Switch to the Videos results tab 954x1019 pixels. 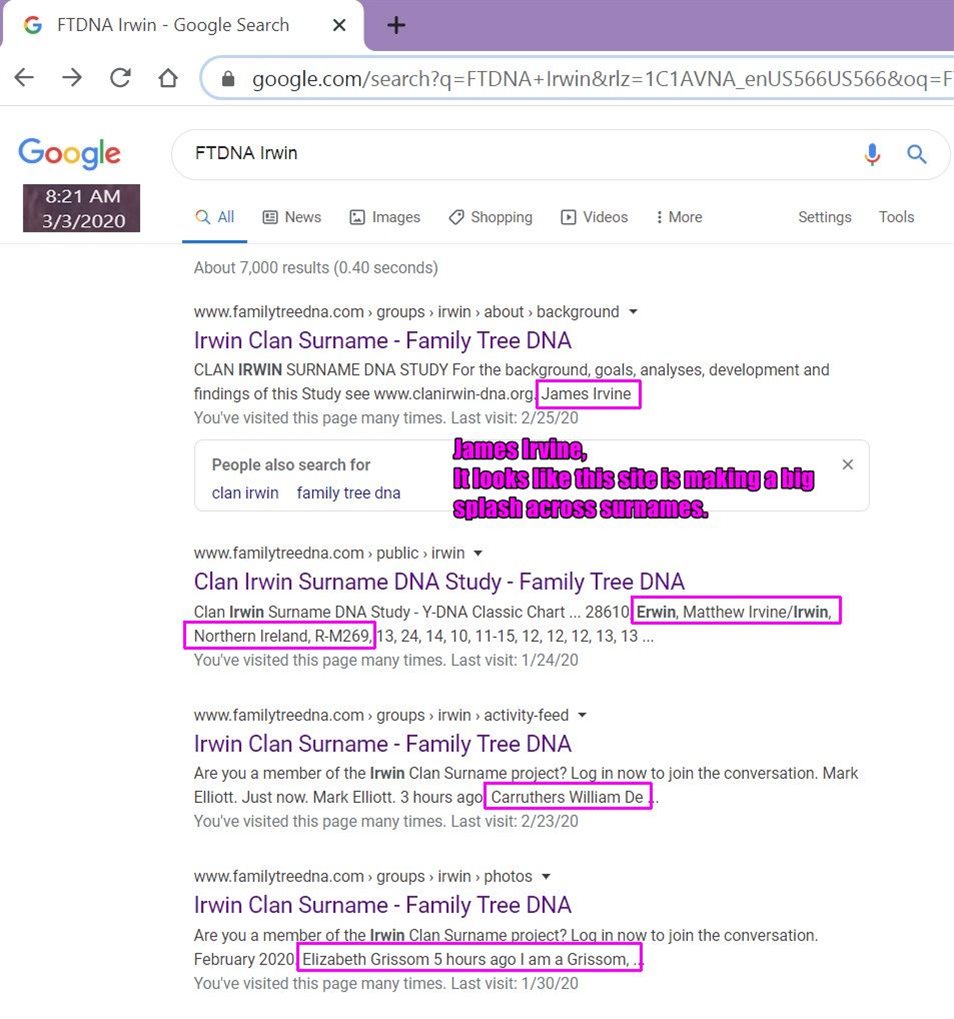[x=594, y=217]
